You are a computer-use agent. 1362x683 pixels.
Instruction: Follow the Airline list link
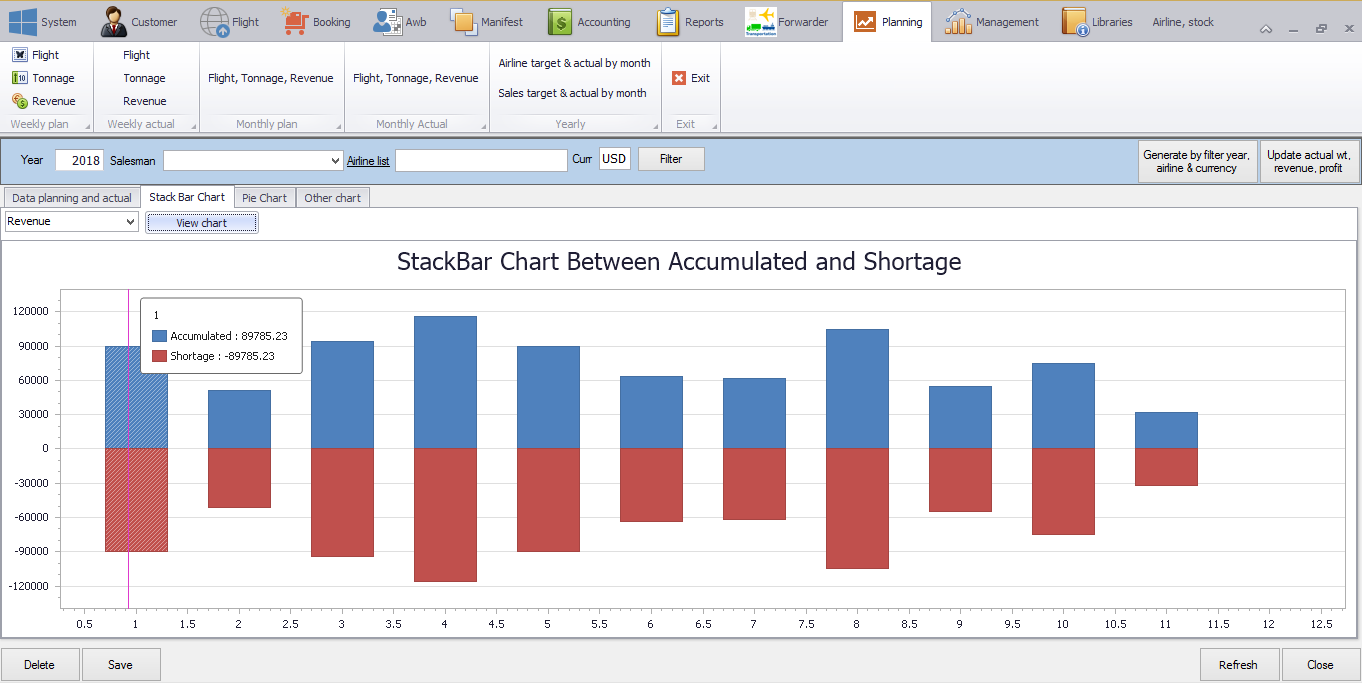point(368,161)
